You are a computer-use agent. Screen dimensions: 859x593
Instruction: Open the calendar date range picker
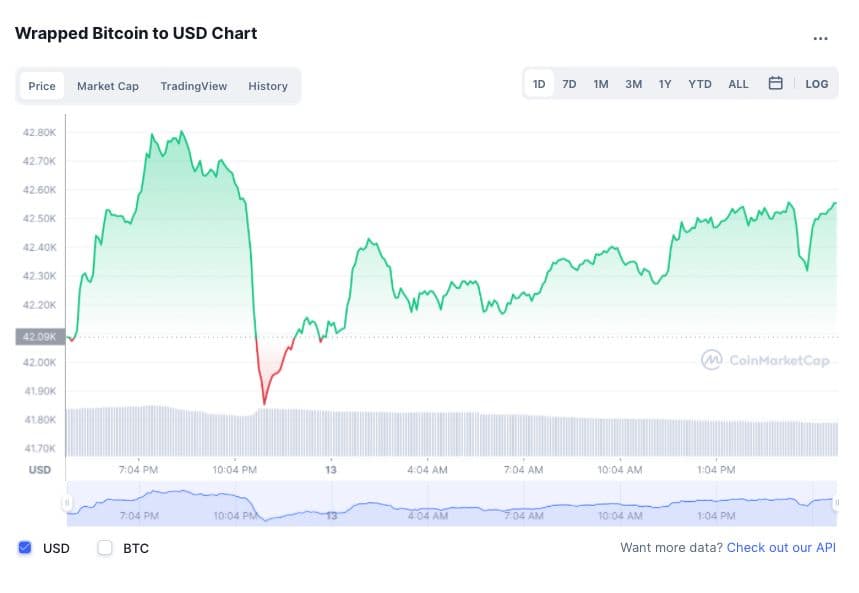click(x=775, y=84)
